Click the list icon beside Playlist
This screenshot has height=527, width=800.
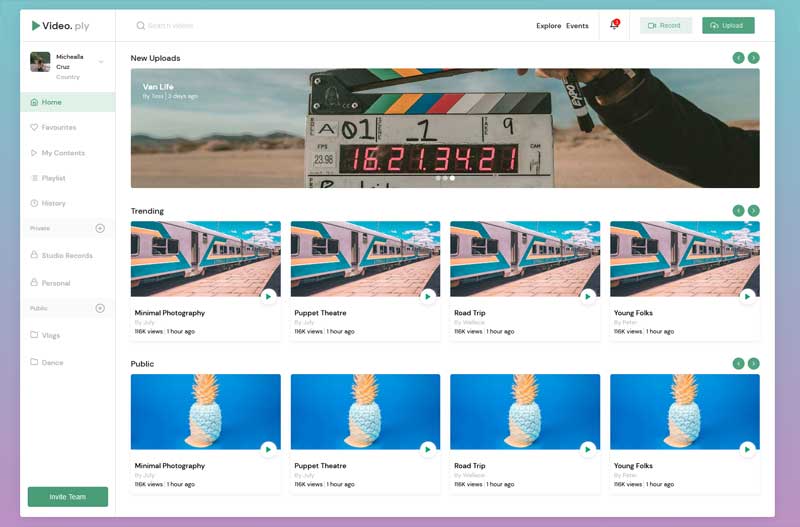coord(34,178)
